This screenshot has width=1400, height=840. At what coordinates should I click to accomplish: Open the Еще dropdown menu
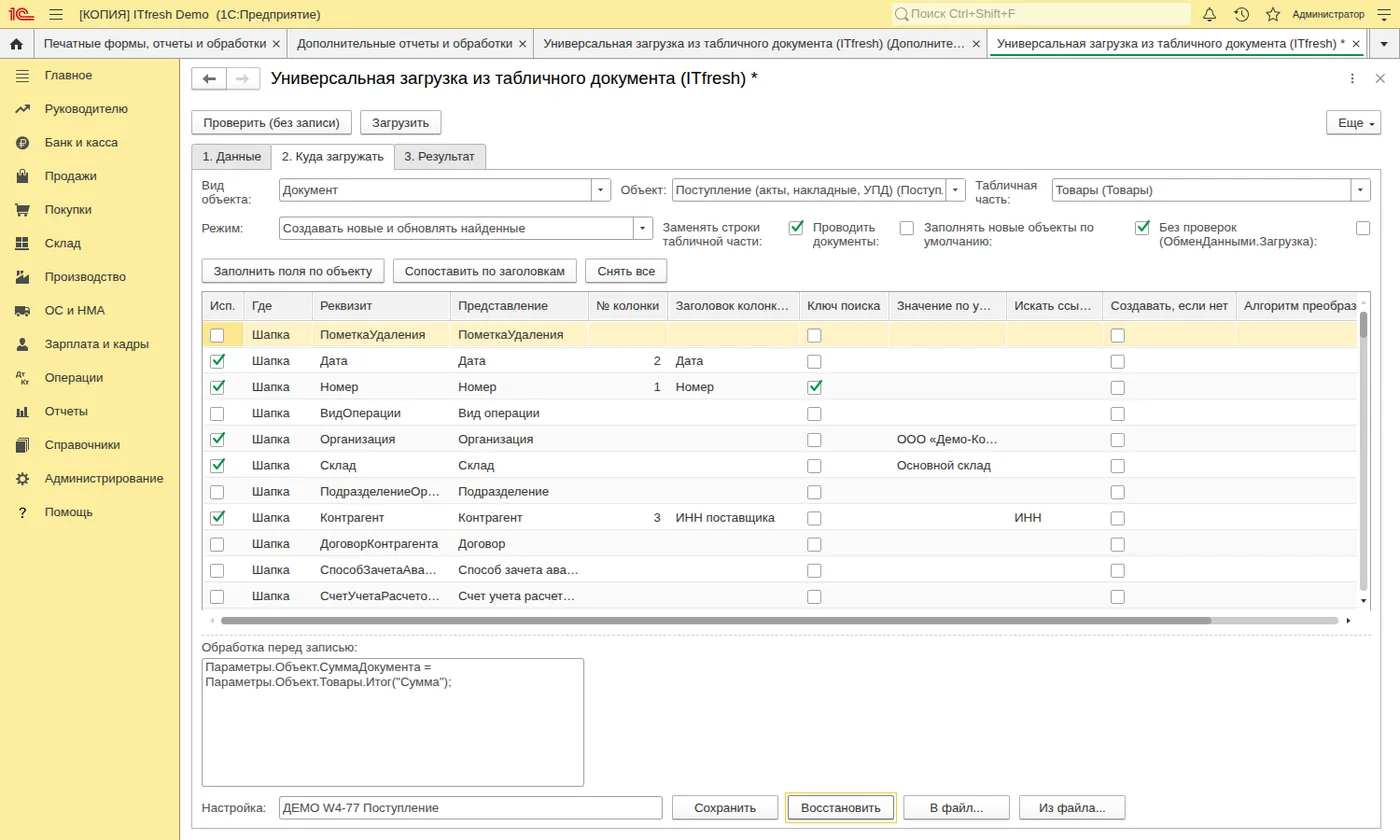[x=1353, y=122]
